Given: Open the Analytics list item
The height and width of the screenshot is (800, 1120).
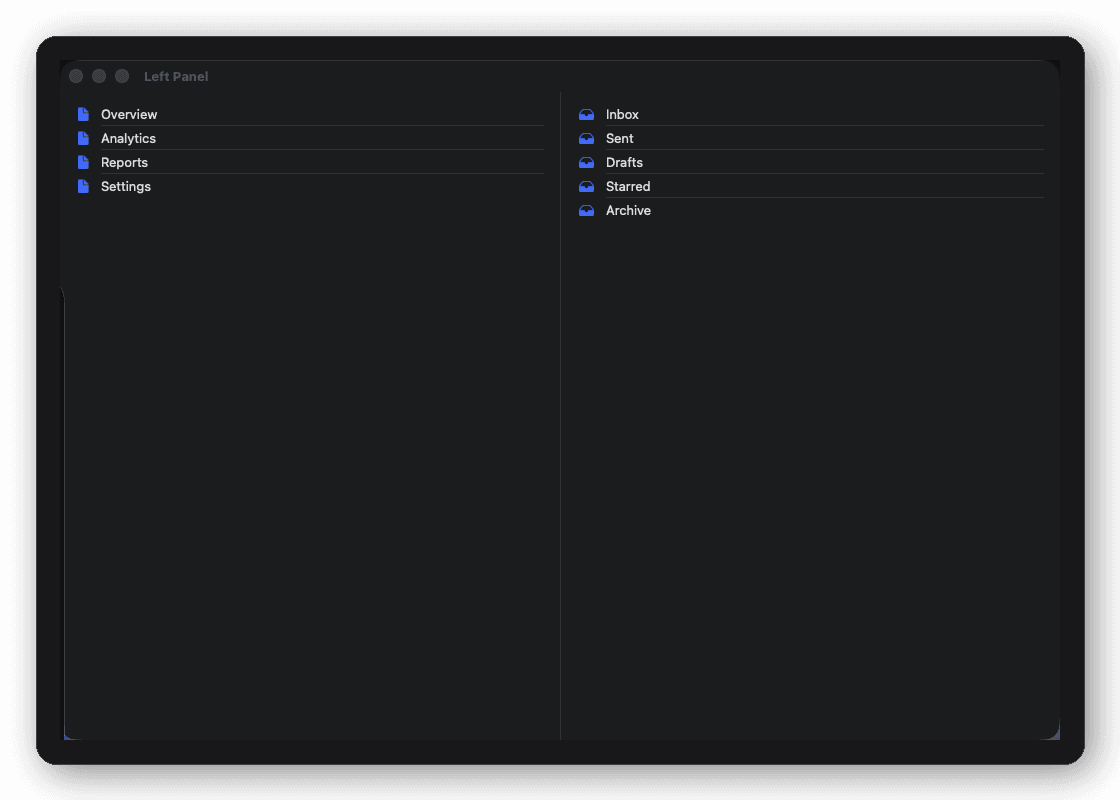Looking at the screenshot, I should (310, 139).
